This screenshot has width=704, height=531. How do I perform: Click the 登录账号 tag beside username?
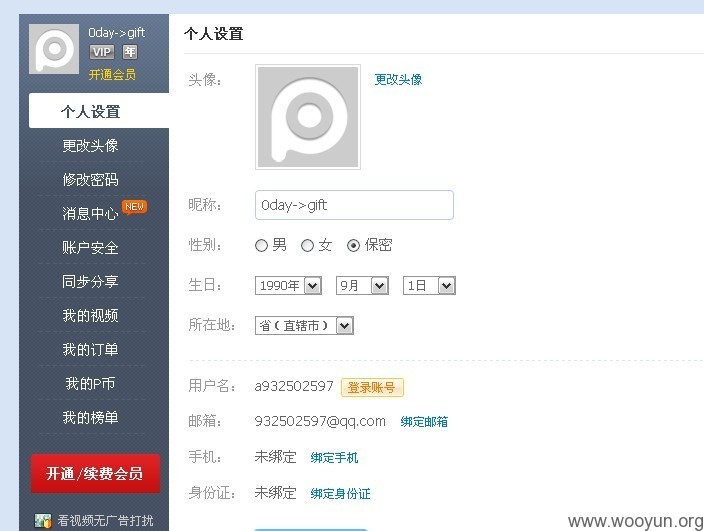pos(372,388)
